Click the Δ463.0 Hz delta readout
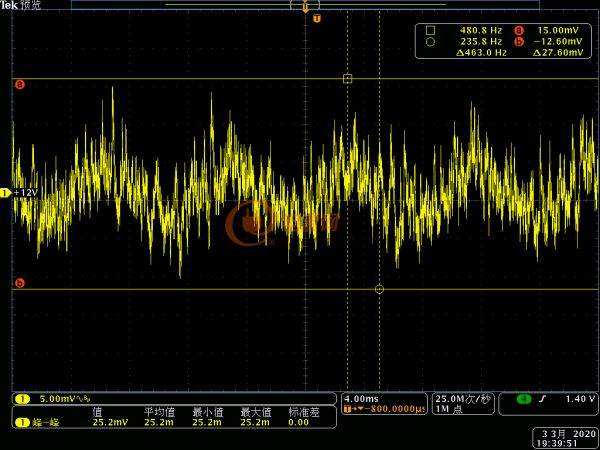Screen dimensions: 600x450 pos(481,52)
